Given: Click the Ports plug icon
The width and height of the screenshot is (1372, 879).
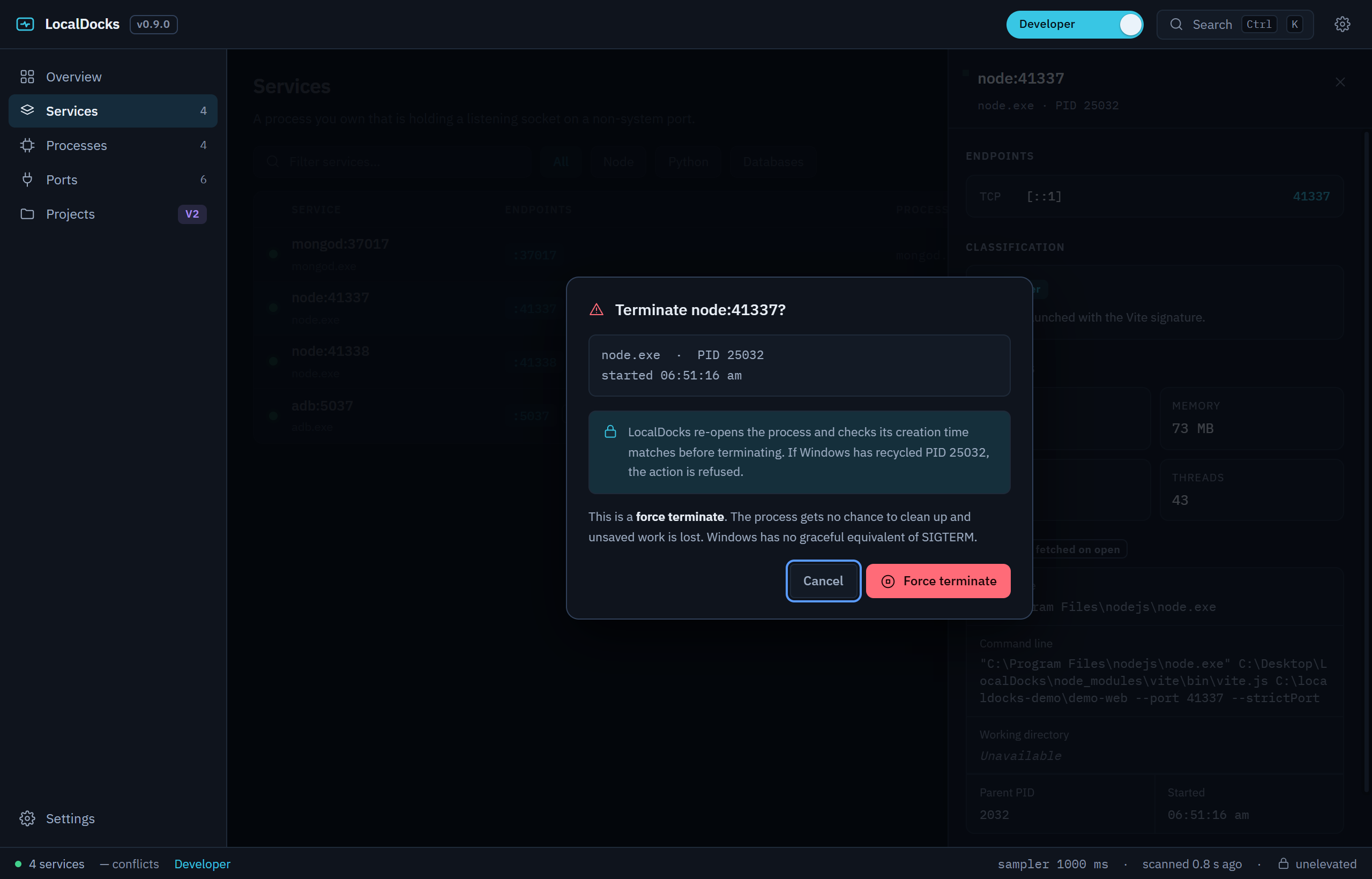Looking at the screenshot, I should tap(27, 179).
